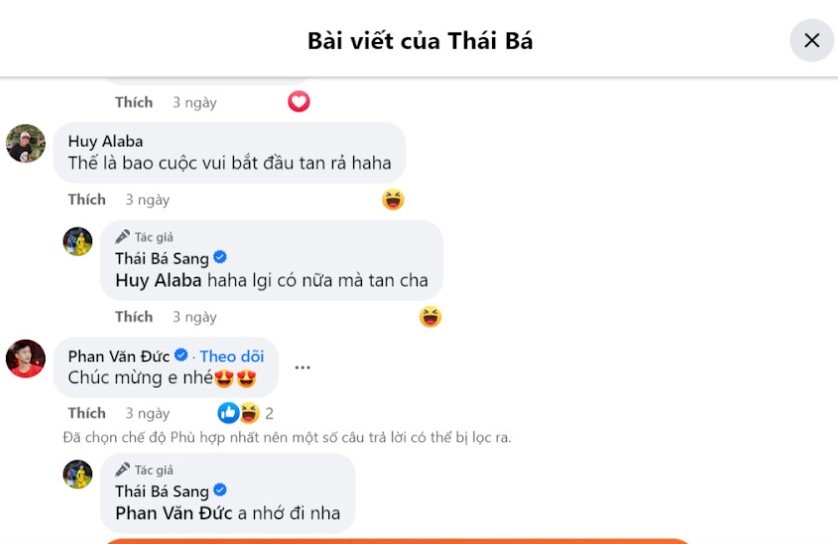Follow Phan Văn Đức via Theo dõi
Image resolution: width=838 pixels, height=544 pixels.
(x=232, y=356)
